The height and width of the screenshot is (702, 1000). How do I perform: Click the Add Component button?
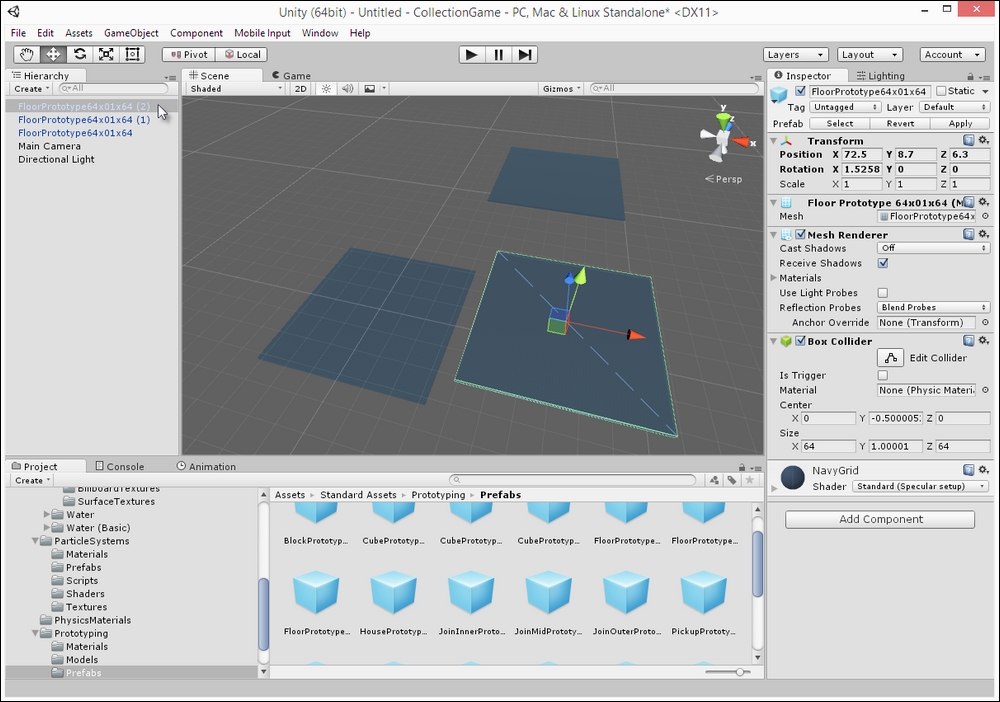(879, 519)
